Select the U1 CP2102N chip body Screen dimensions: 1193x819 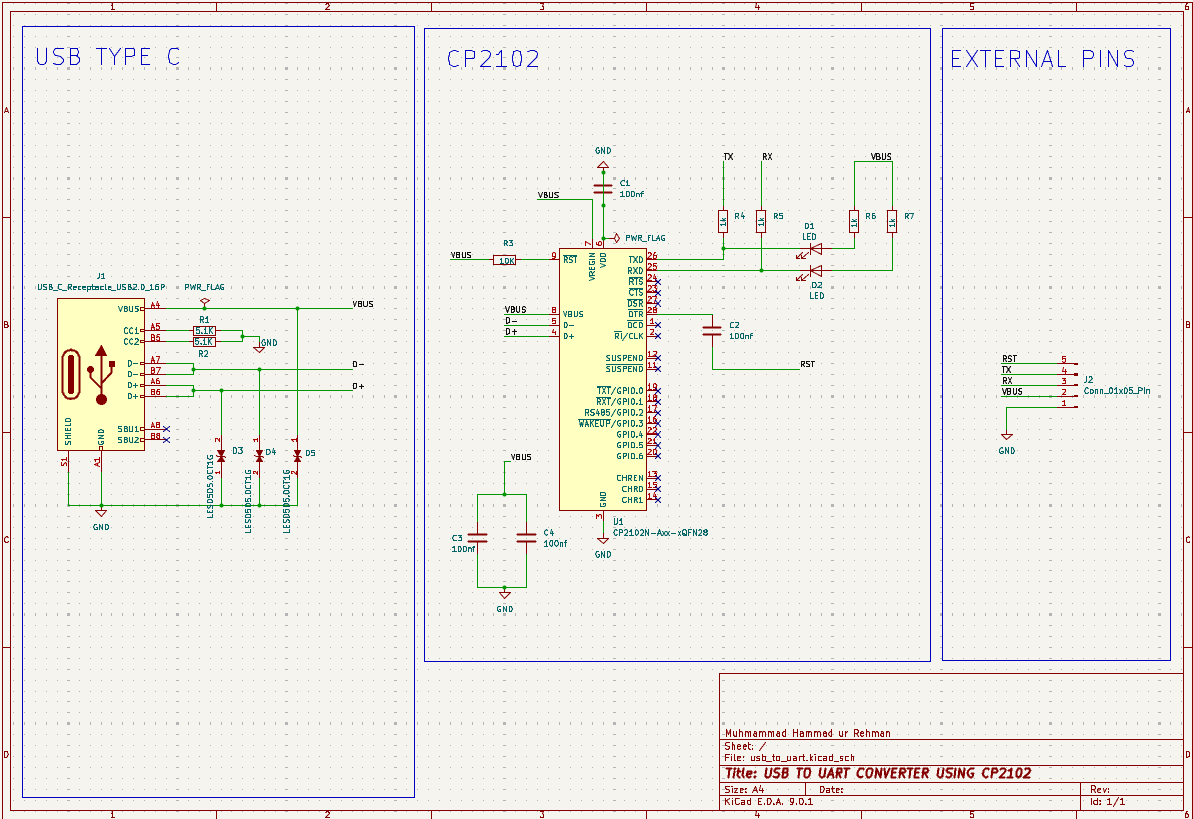603,379
